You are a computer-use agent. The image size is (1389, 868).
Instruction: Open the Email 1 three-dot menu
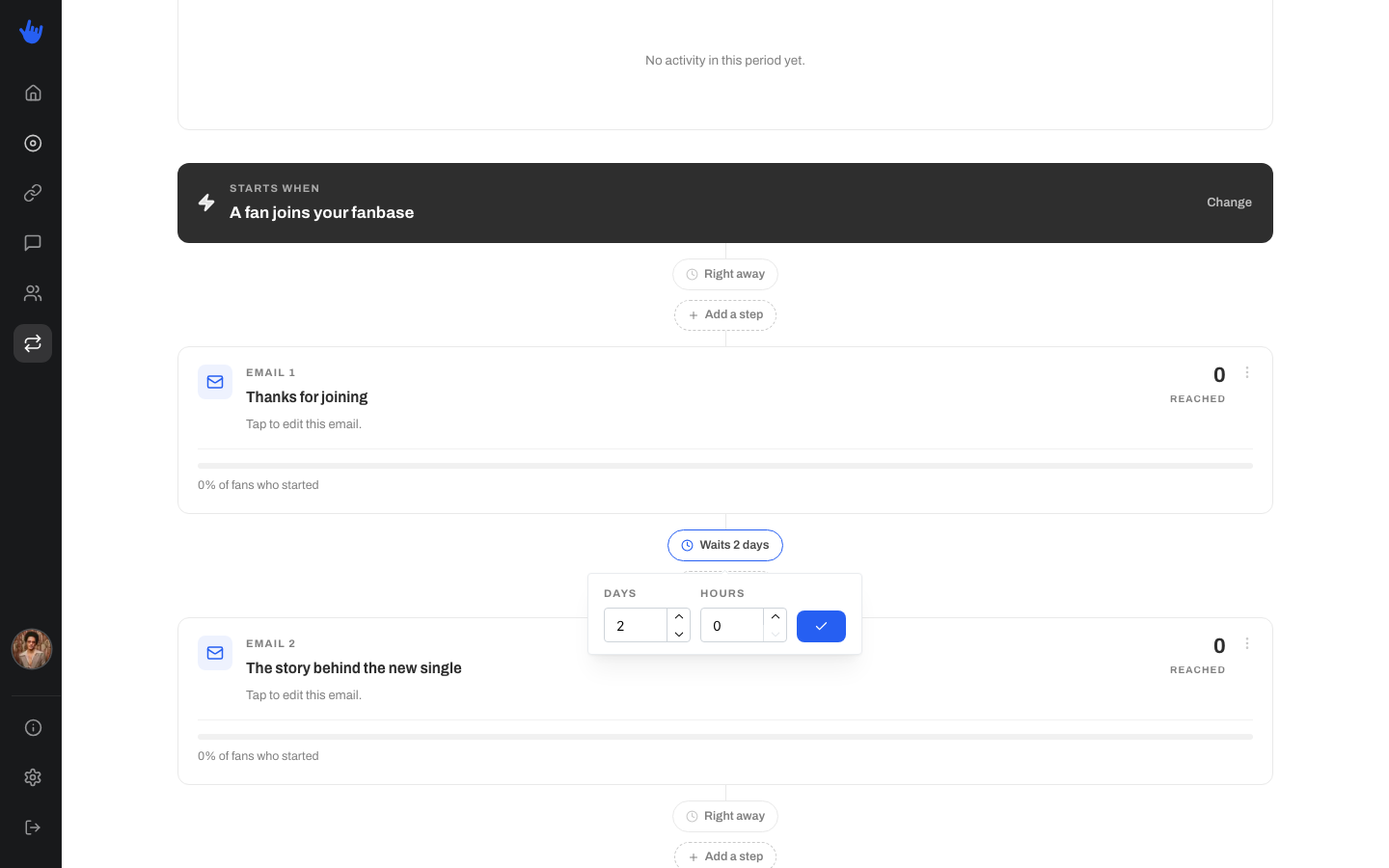1247,372
